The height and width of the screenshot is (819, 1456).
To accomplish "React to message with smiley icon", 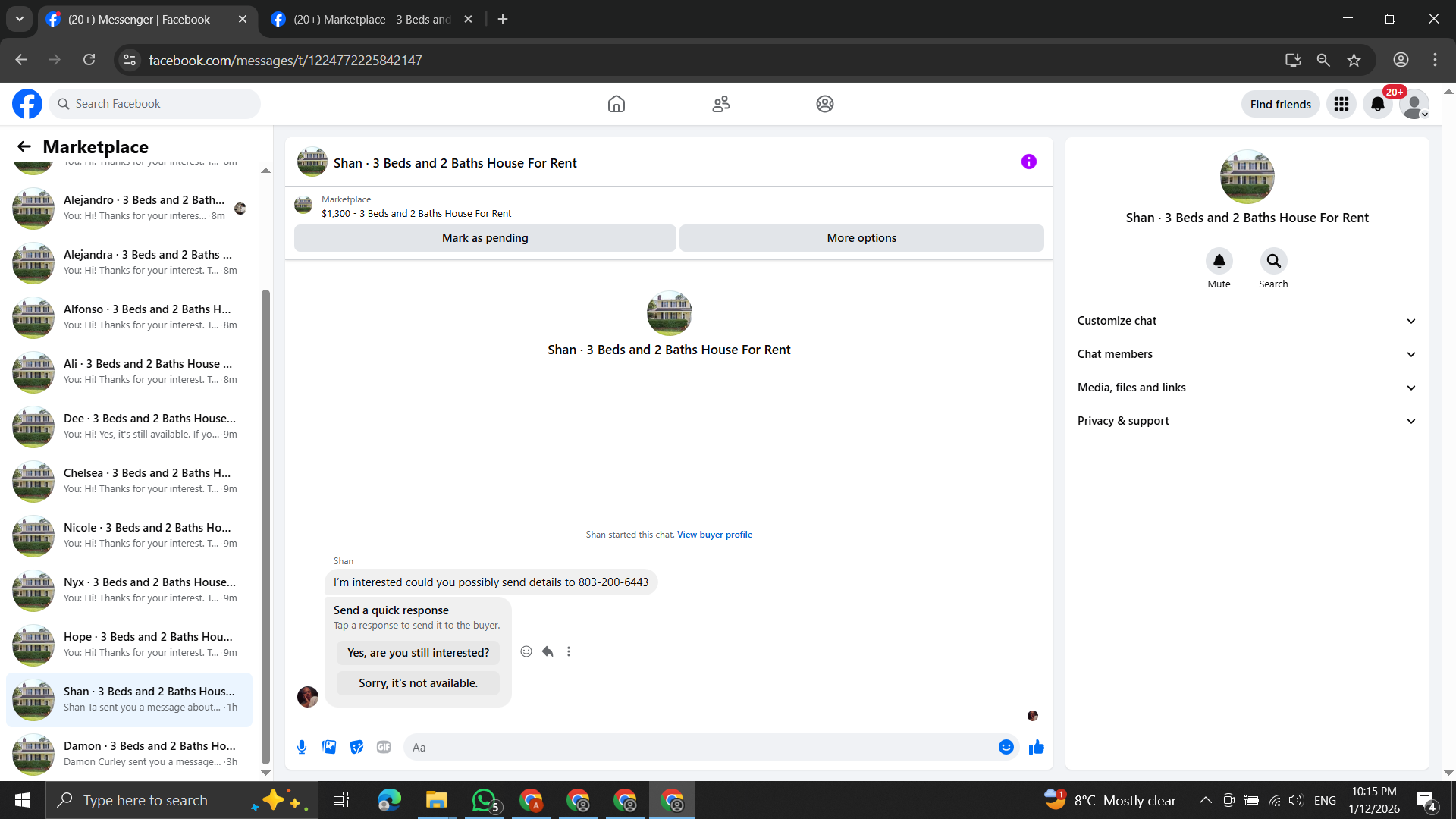I will [526, 651].
